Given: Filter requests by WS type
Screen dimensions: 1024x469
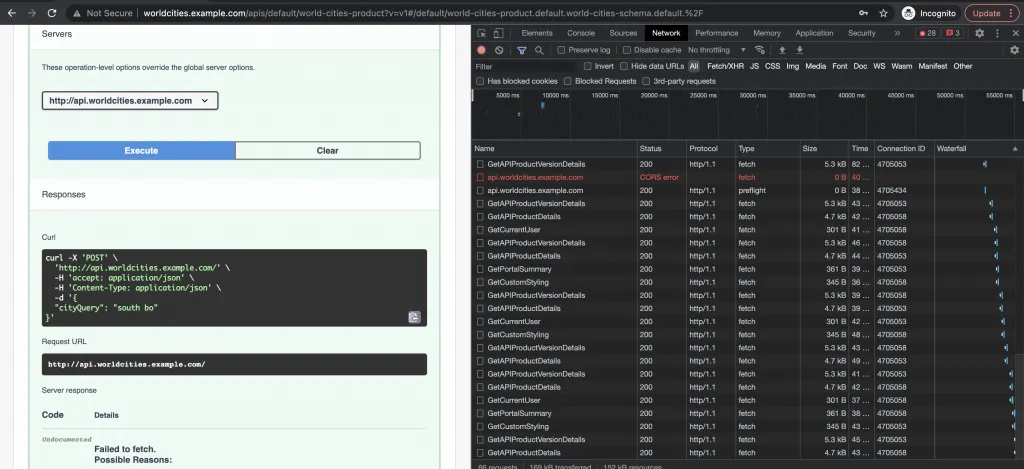Looking at the screenshot, I should pyautogui.click(x=879, y=67).
